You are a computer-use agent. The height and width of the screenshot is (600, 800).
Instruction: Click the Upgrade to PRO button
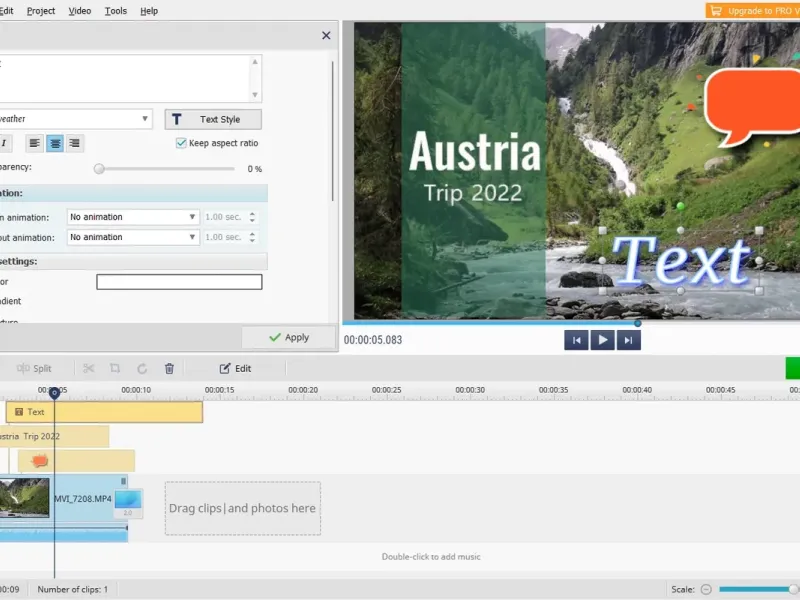coord(753,11)
